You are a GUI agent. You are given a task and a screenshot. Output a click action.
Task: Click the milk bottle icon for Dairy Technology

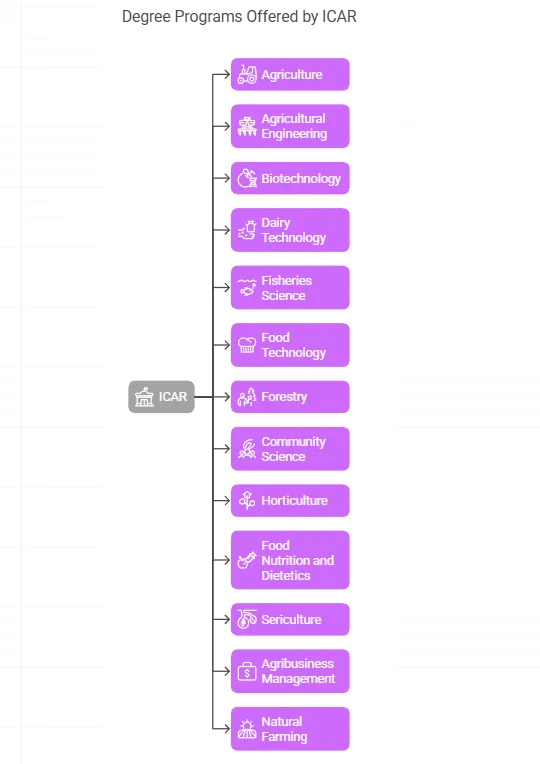(247, 230)
